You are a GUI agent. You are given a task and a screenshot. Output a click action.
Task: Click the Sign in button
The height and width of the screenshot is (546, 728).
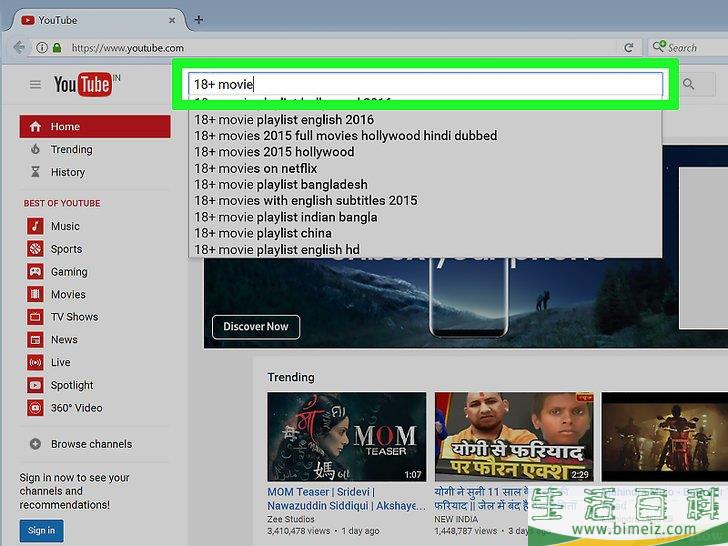(41, 530)
